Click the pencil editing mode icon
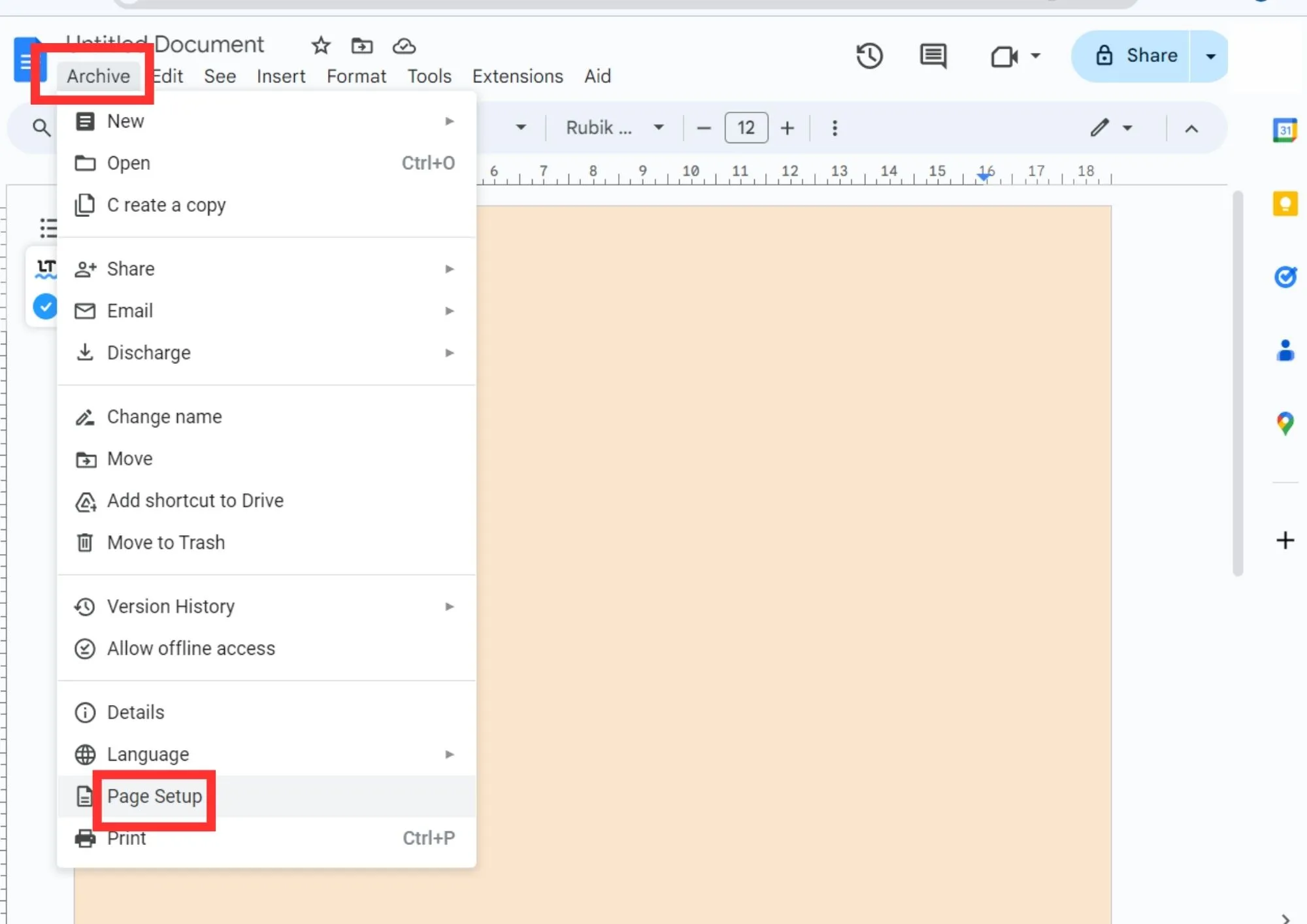The width and height of the screenshot is (1307, 924). coord(1100,127)
